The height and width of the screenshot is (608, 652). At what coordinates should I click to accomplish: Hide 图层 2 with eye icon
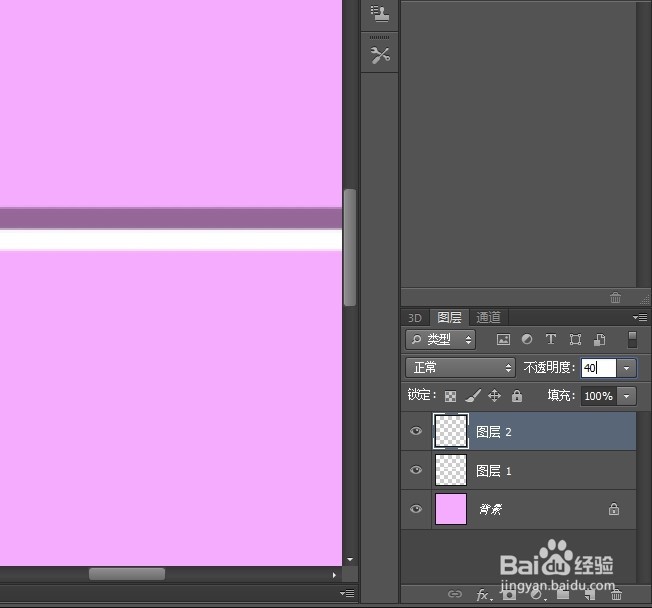tap(416, 431)
